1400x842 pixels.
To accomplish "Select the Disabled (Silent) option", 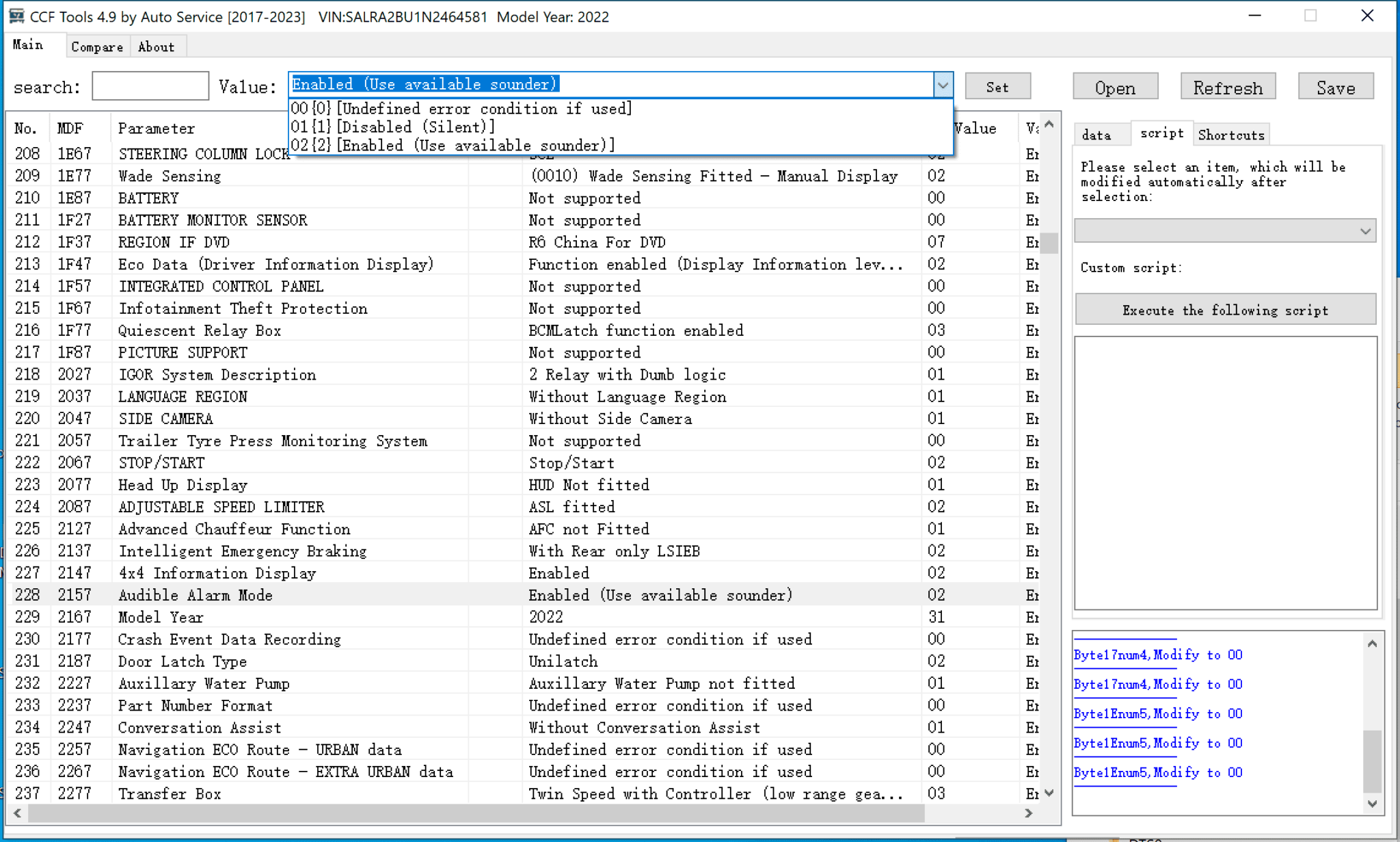I will (392, 127).
